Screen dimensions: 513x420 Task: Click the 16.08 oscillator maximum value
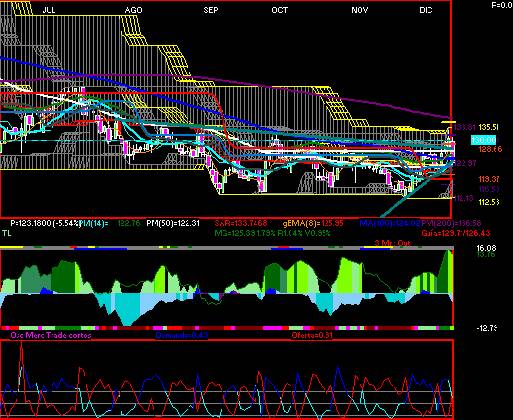pos(486,248)
